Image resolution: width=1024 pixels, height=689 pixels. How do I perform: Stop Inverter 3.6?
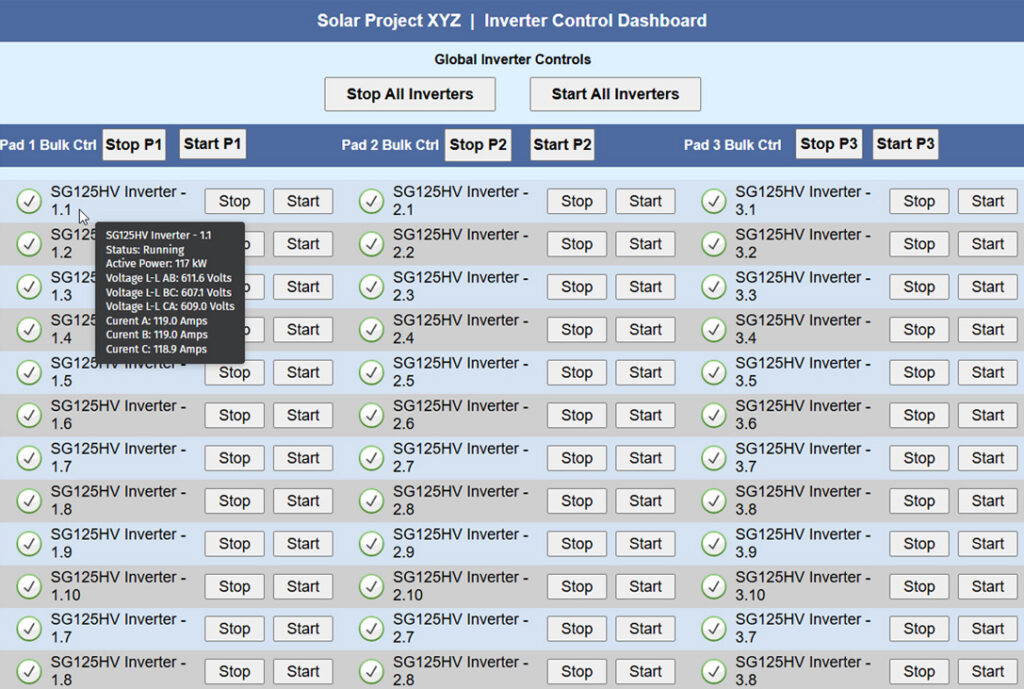coord(919,415)
